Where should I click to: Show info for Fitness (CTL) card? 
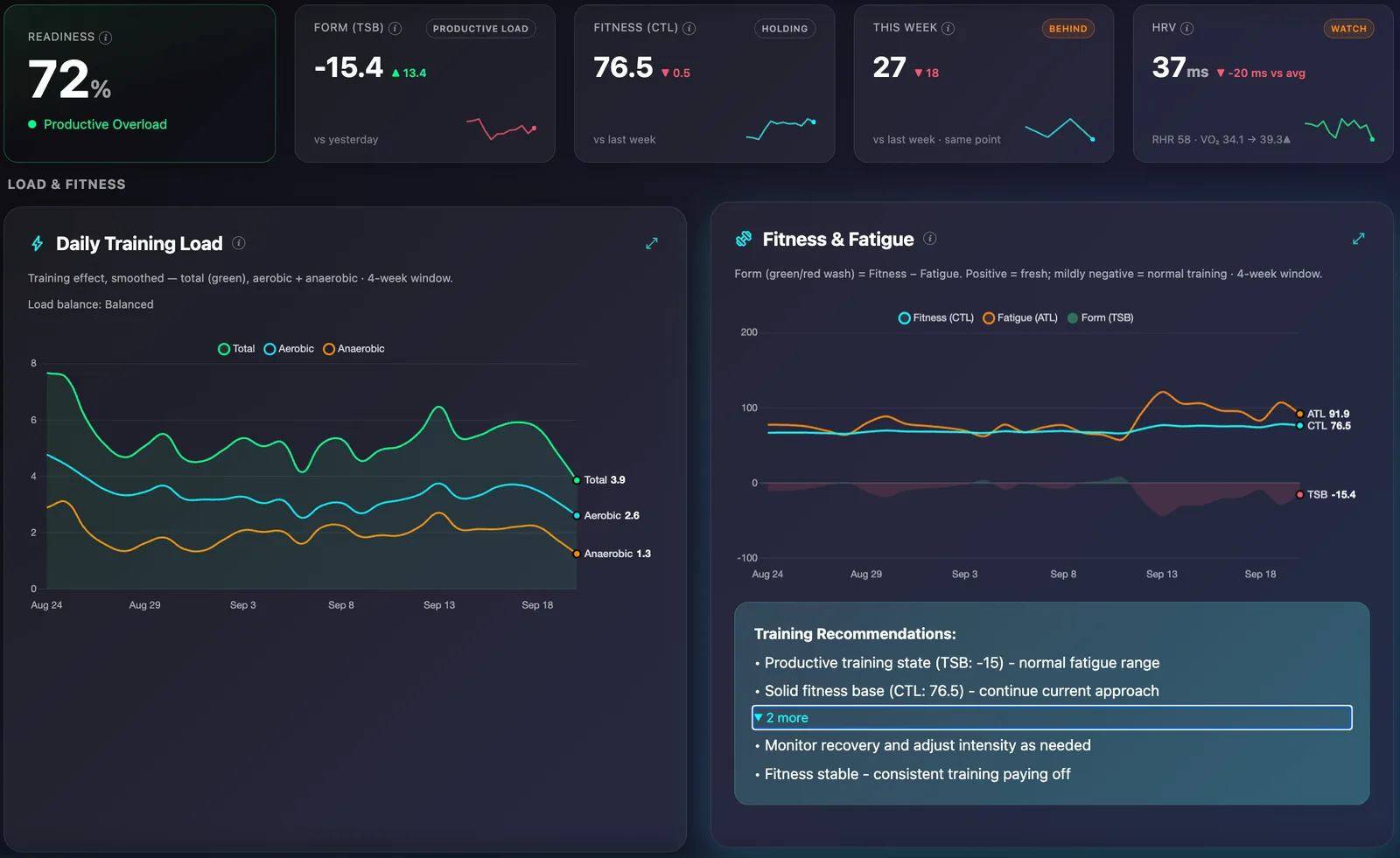[x=689, y=28]
